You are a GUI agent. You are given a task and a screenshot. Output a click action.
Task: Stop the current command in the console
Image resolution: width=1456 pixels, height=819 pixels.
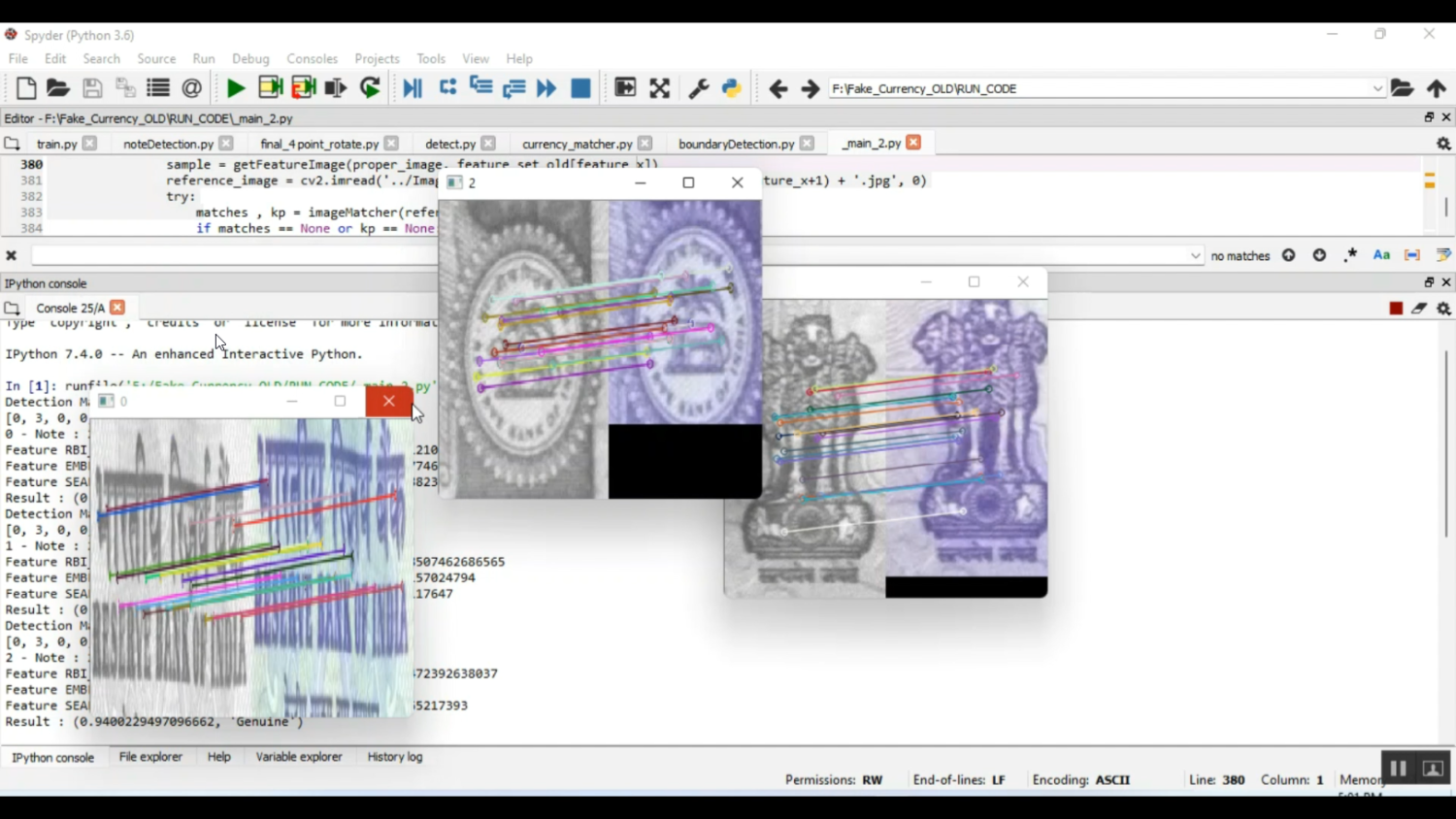[1396, 309]
